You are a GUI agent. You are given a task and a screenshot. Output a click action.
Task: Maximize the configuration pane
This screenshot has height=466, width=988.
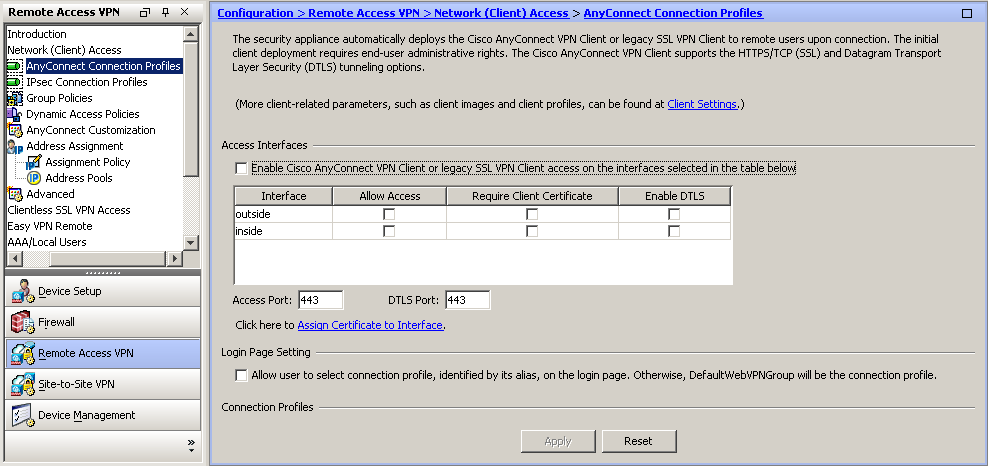[x=967, y=13]
